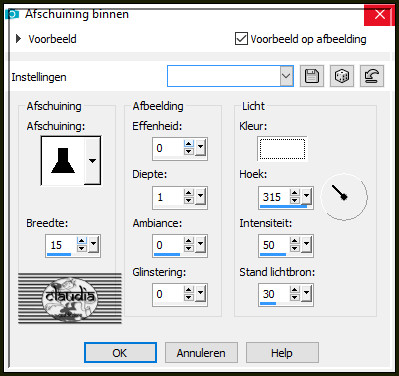Viewport: 399px width, 376px height.
Task: Decrease Stand lichtbron value with down spinner
Action: pyautogui.click(x=295, y=298)
